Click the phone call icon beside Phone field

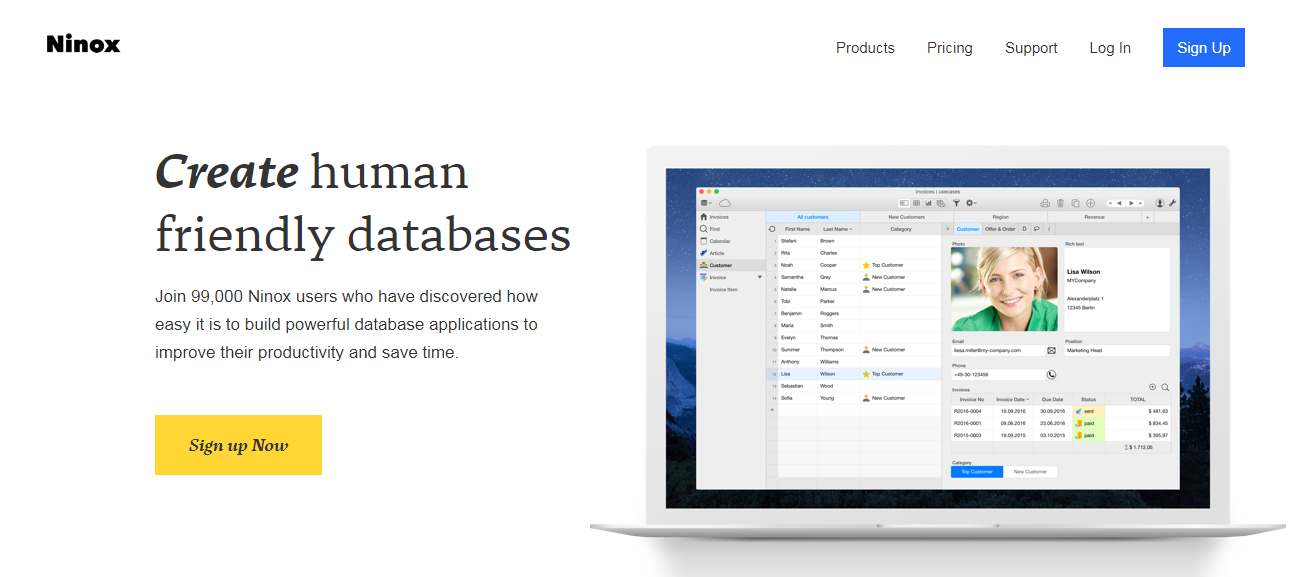[x=1051, y=375]
